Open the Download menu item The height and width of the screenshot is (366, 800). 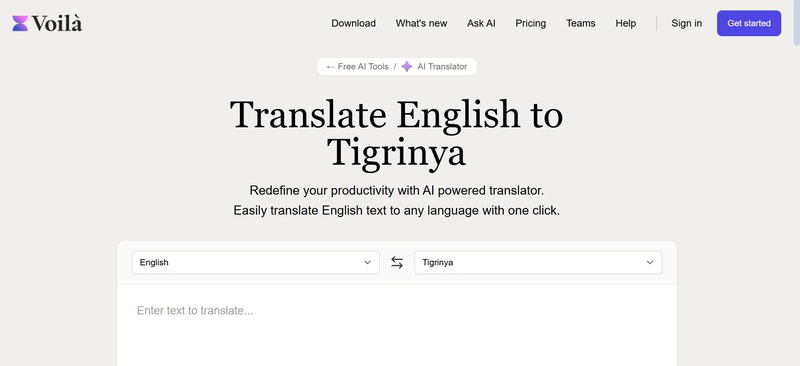tap(354, 23)
